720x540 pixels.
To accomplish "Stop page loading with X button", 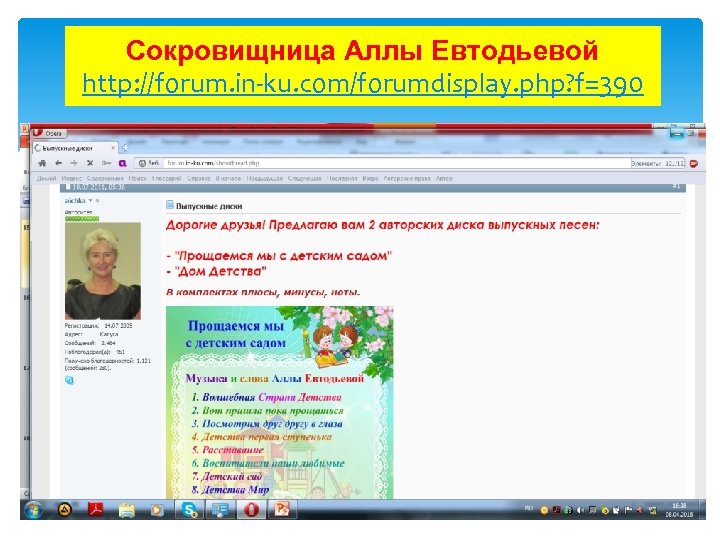I will tap(90, 163).
